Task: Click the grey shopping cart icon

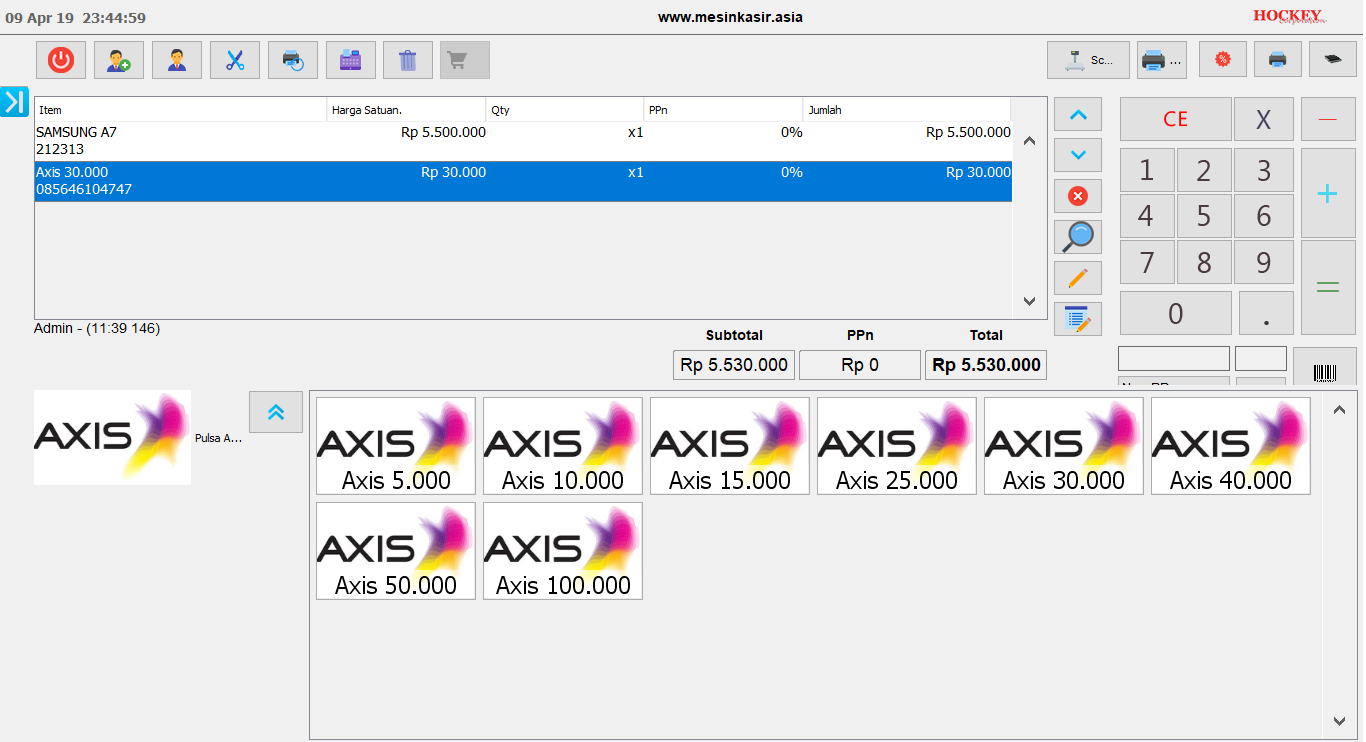Action: (465, 60)
